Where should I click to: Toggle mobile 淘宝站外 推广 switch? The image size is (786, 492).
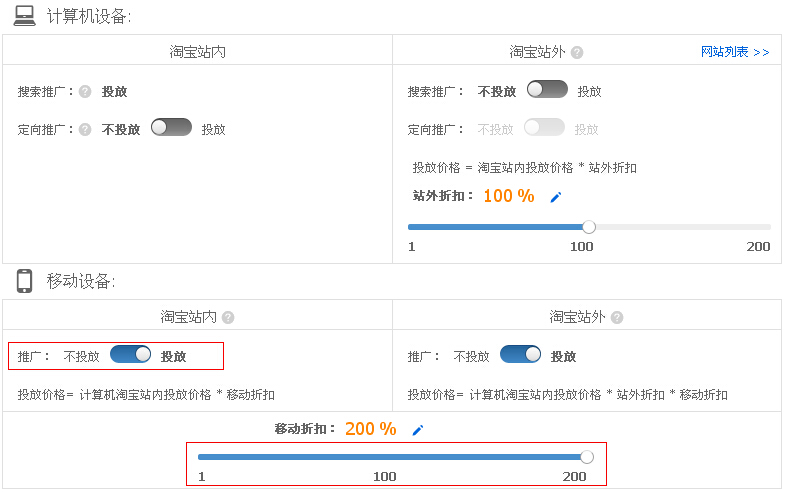[520, 355]
